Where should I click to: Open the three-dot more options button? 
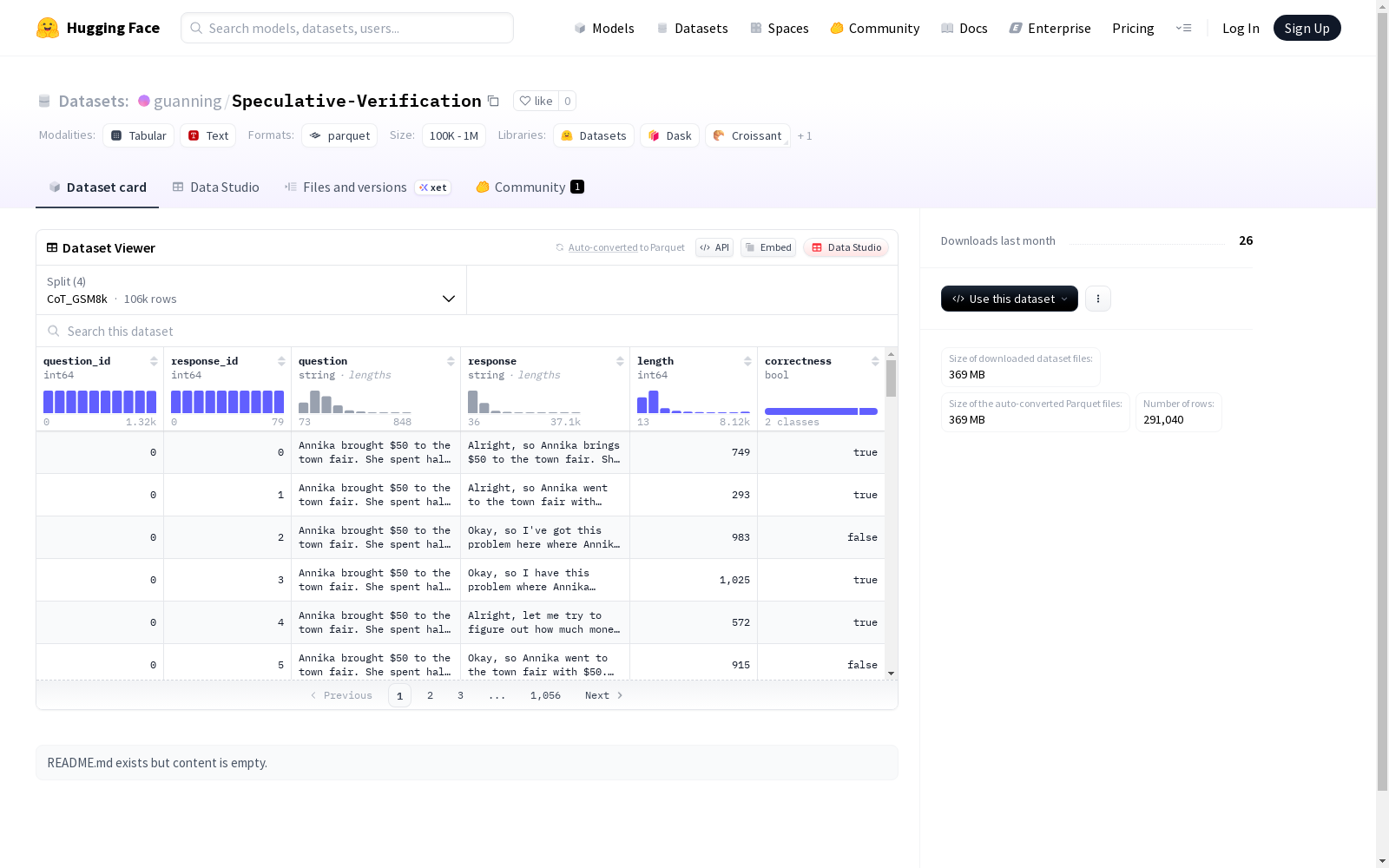click(1098, 299)
